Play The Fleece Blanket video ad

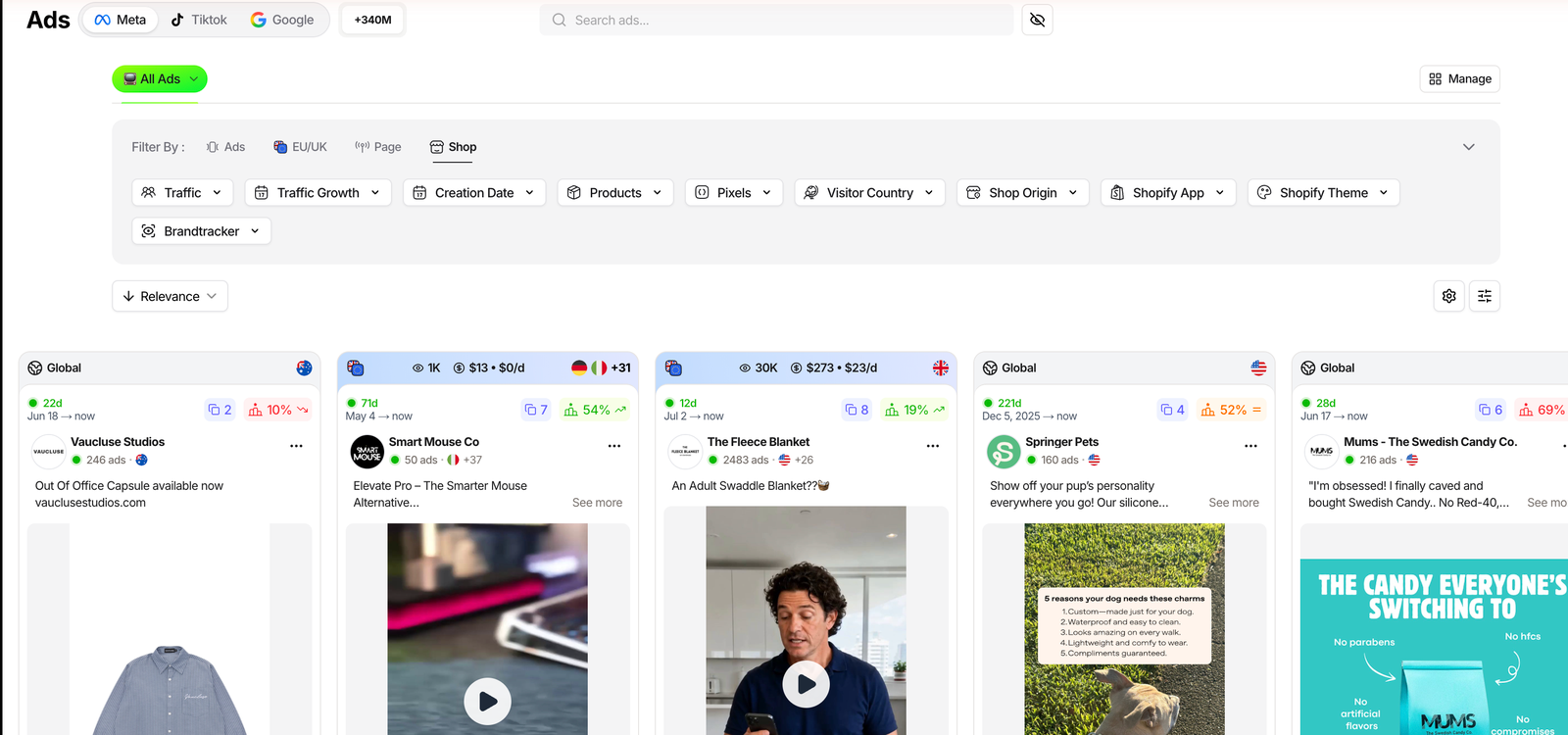806,684
